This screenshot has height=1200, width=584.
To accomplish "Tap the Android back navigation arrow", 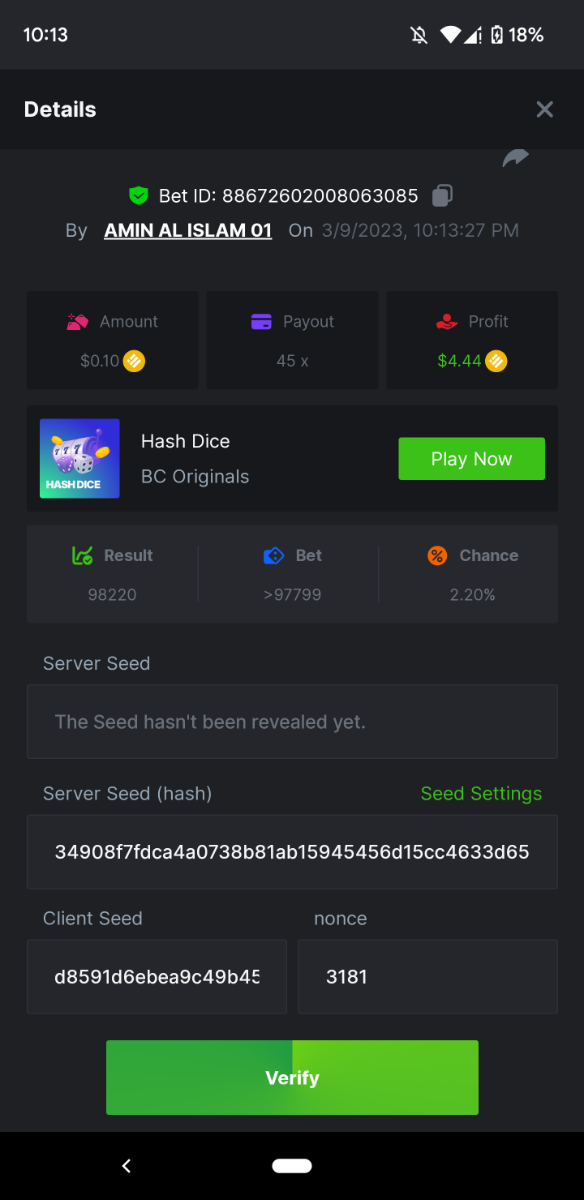I will pos(126,1166).
